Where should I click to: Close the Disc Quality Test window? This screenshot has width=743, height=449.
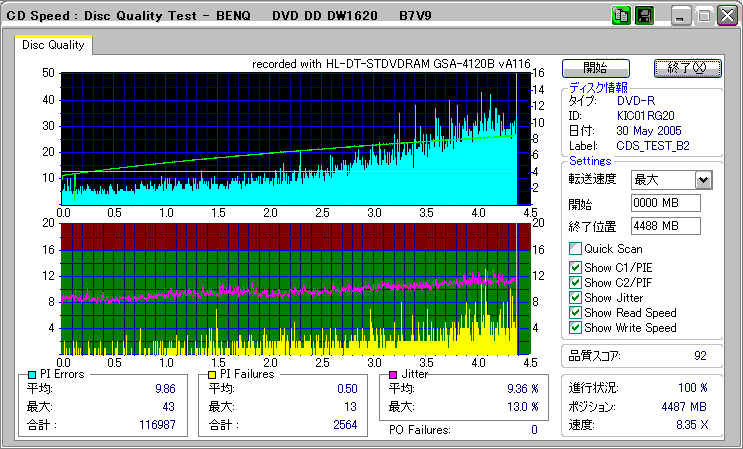[x=727, y=17]
